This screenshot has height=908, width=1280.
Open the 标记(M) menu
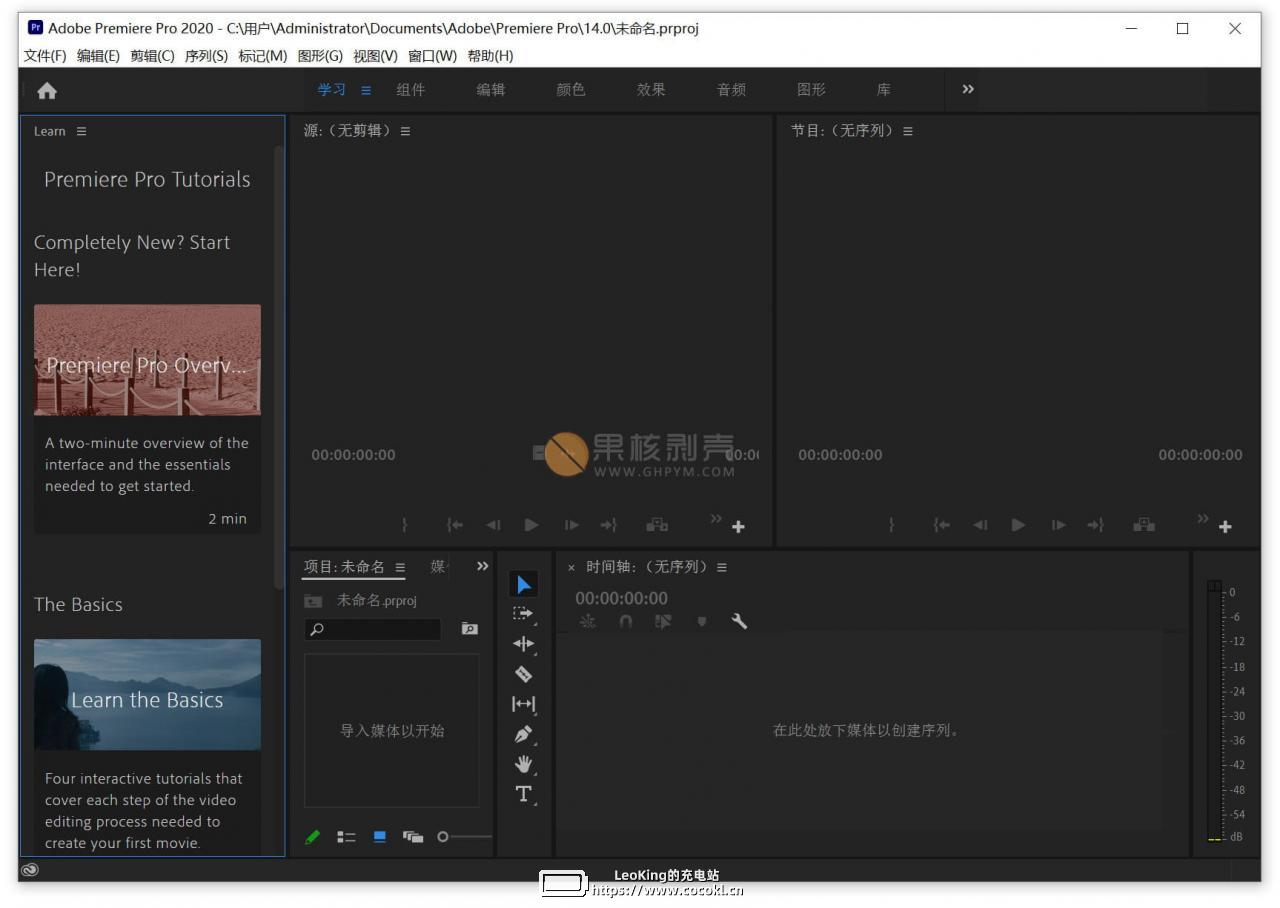click(x=262, y=56)
